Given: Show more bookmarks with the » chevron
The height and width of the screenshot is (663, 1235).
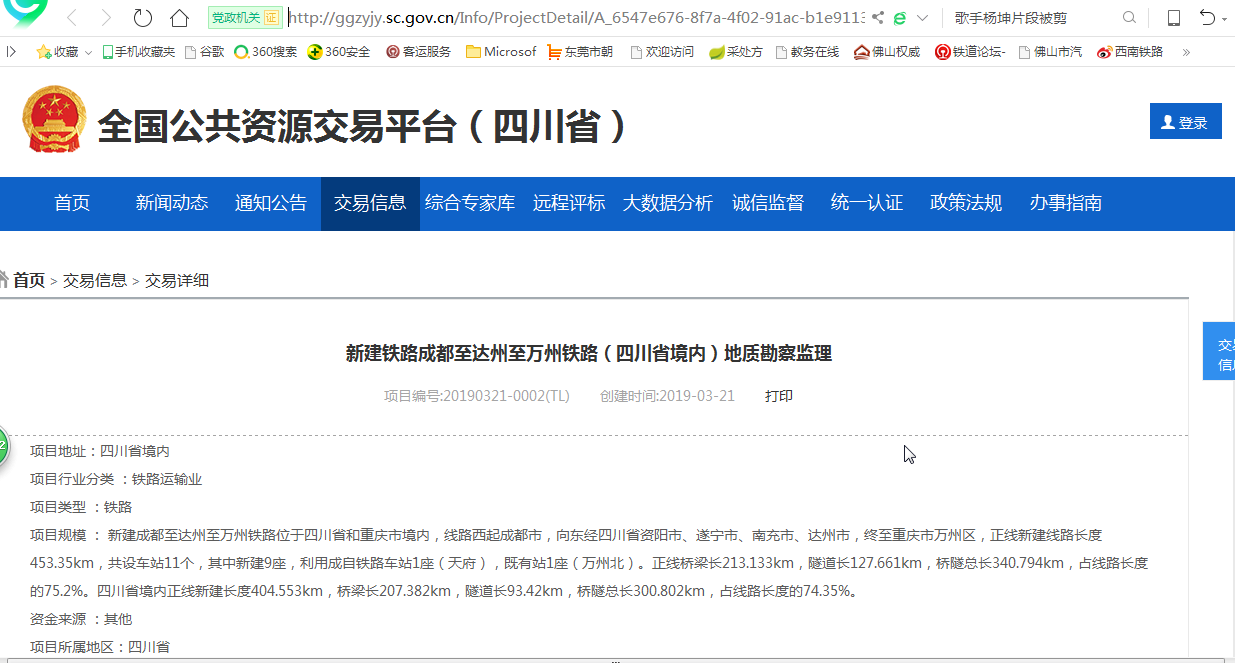Looking at the screenshot, I should click(1187, 52).
